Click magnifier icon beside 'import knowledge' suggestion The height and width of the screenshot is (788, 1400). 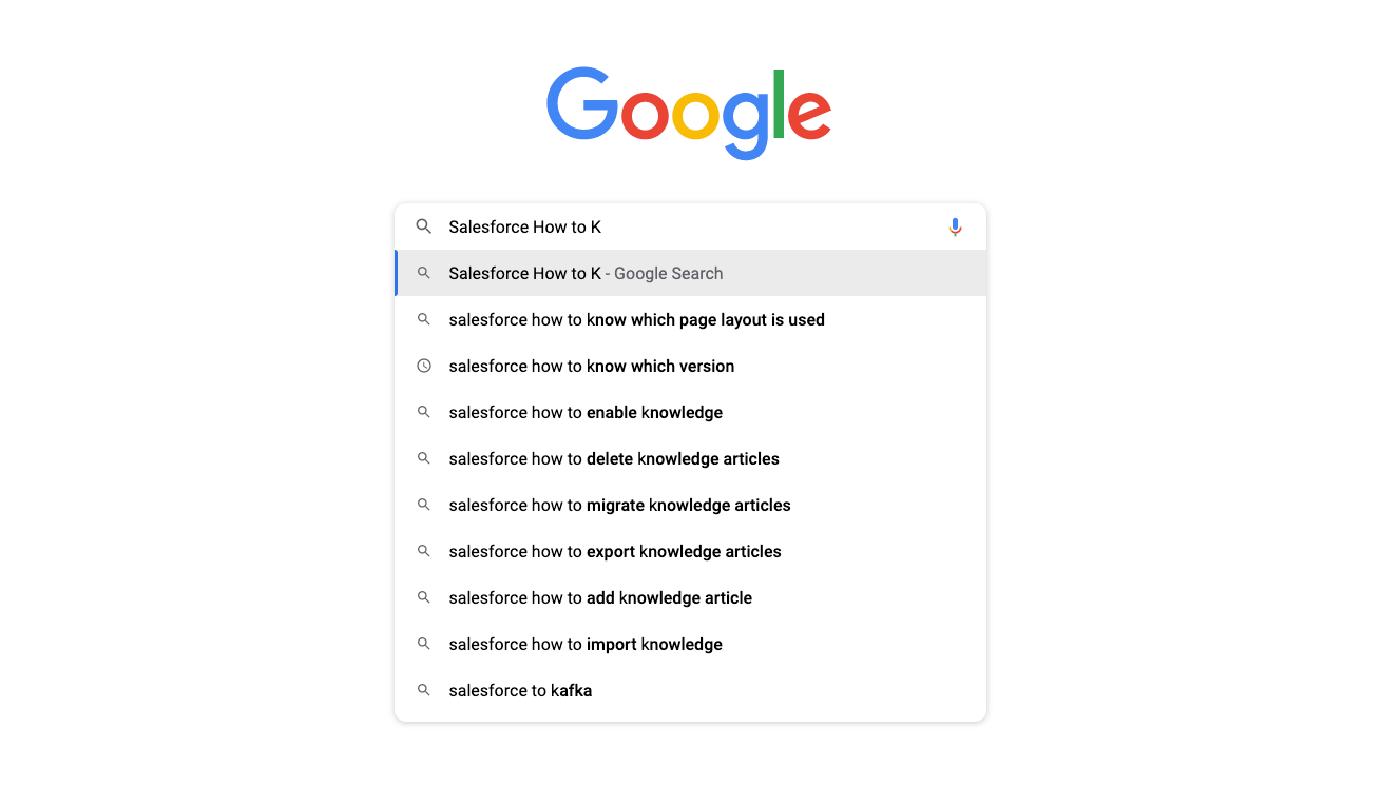tap(424, 644)
